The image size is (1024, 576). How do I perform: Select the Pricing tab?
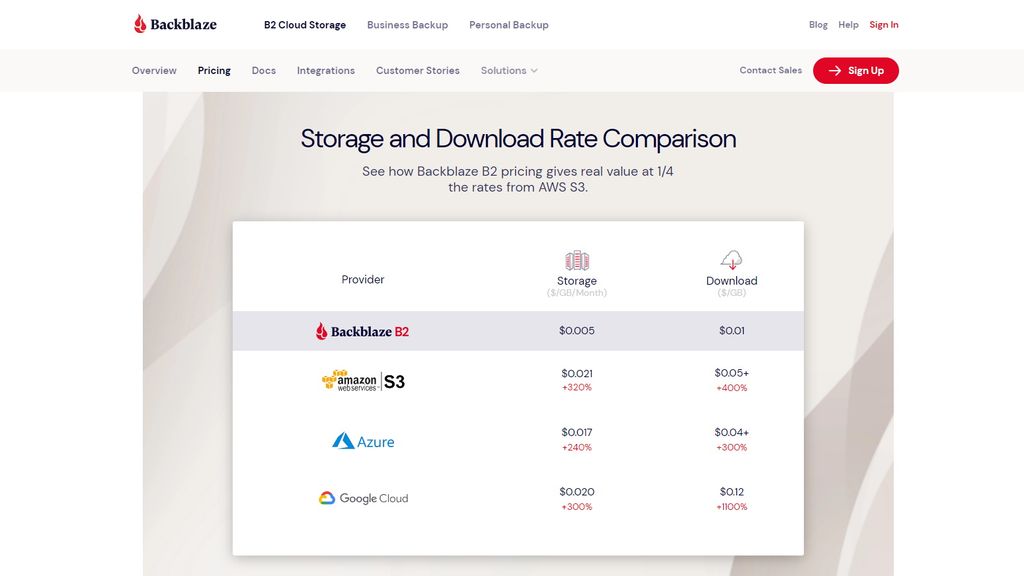click(214, 71)
